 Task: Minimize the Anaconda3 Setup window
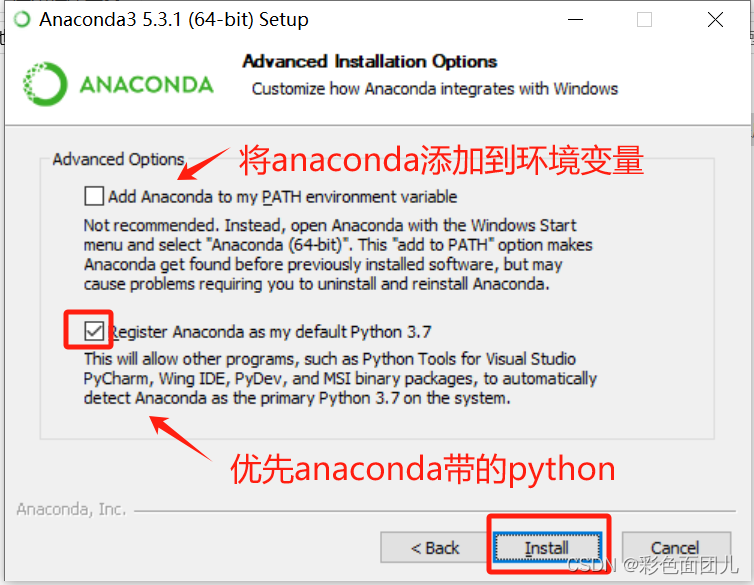pos(575,20)
